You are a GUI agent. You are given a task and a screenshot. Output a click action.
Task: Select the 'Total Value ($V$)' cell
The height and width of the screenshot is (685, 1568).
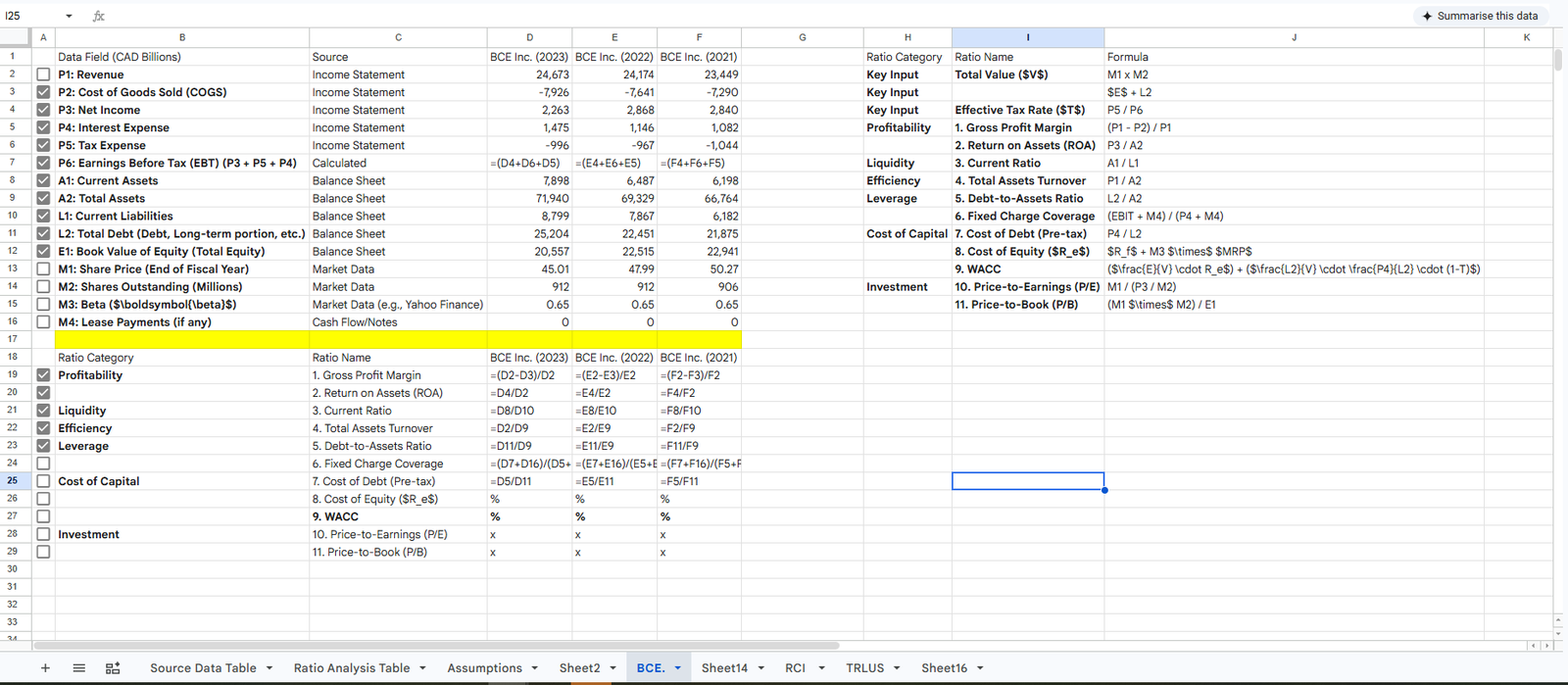pyautogui.click(x=1028, y=74)
